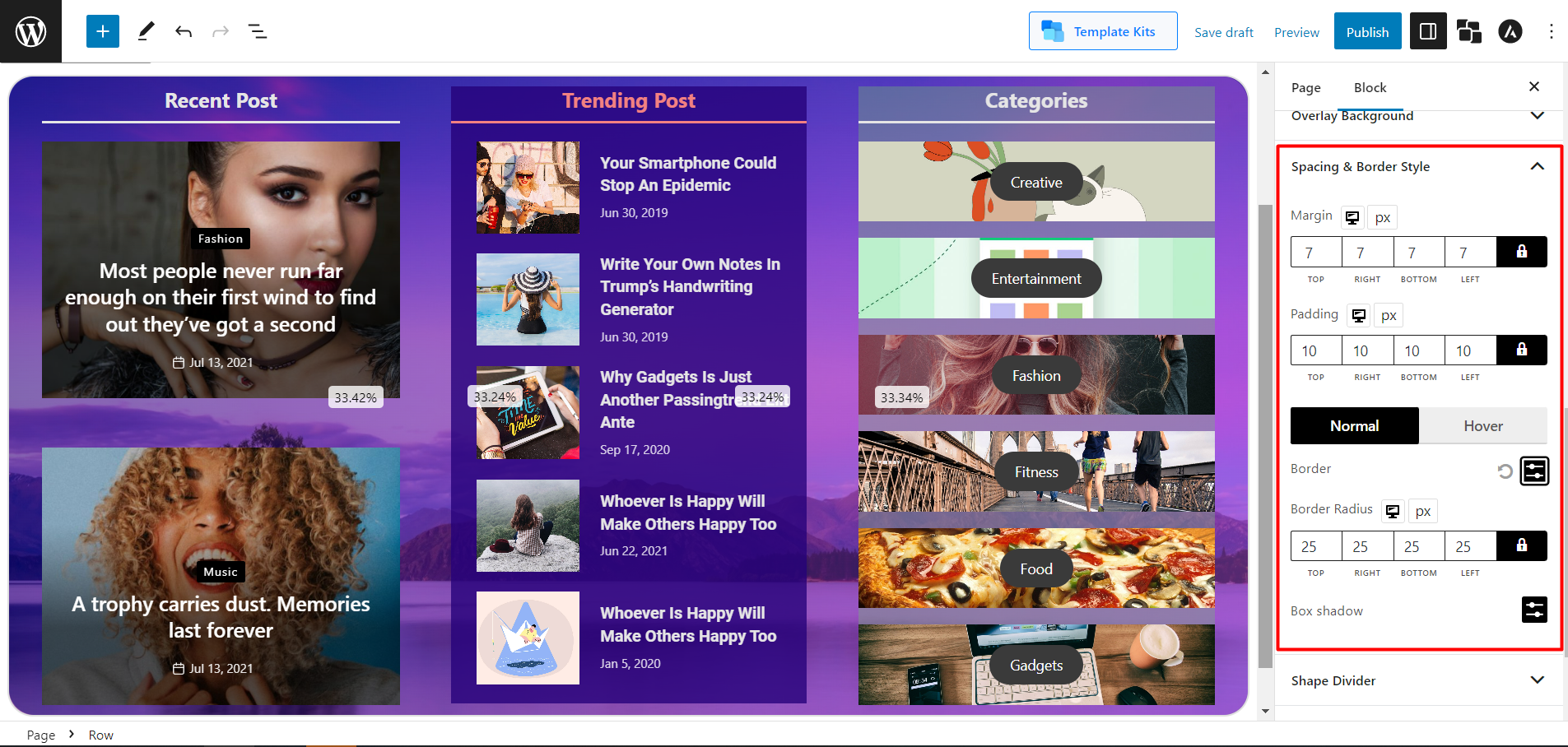Toggle the Border Radius link-values lock
Screen dimensions: 1568x747
point(1521,545)
